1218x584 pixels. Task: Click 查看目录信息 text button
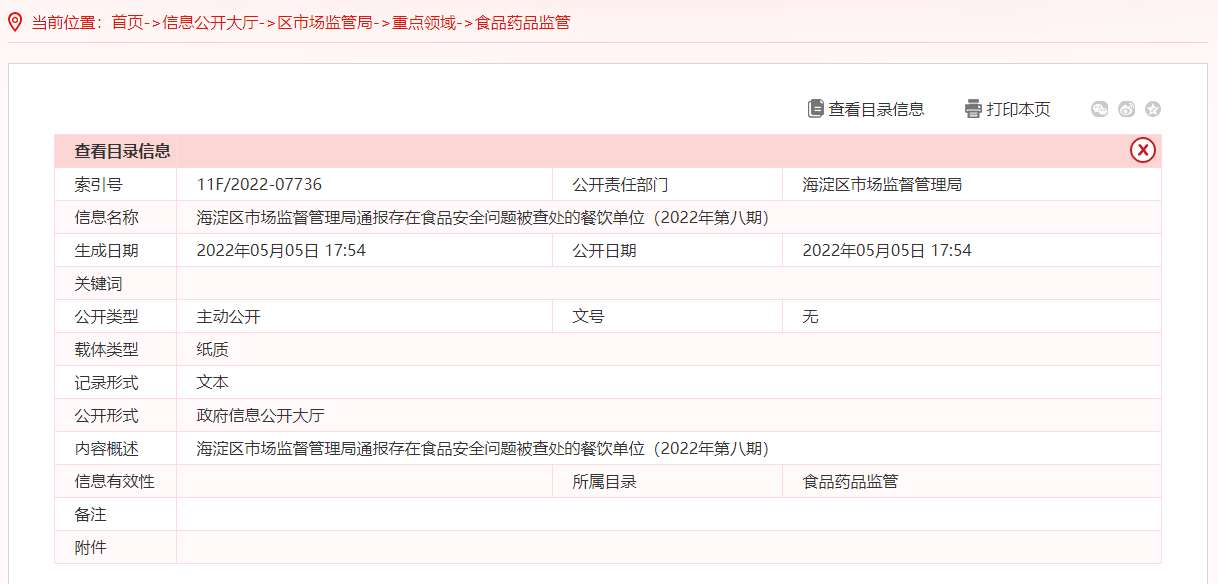(x=876, y=109)
